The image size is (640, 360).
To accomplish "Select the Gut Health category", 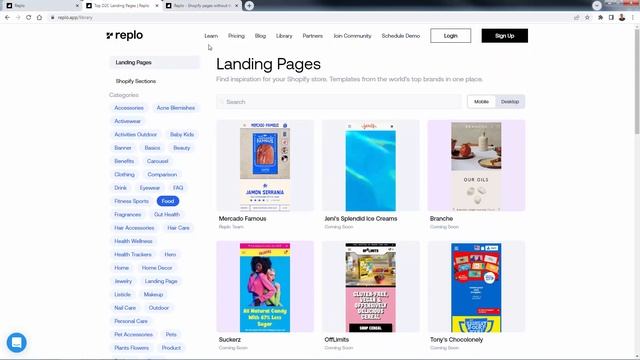I will click(167, 214).
